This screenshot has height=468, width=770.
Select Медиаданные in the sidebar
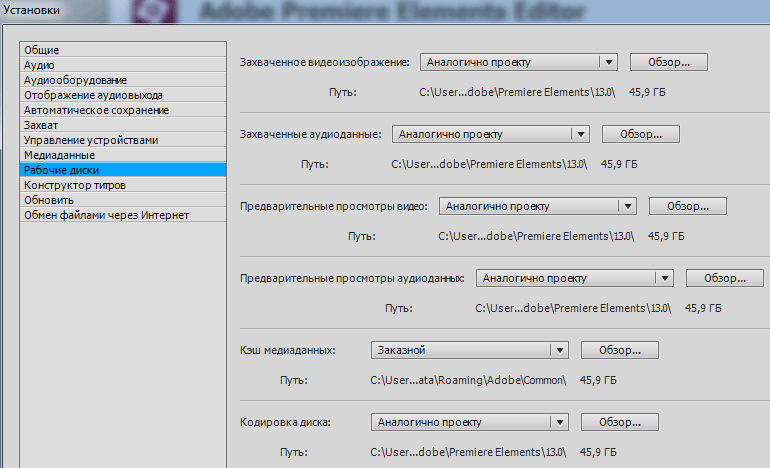click(x=123, y=155)
